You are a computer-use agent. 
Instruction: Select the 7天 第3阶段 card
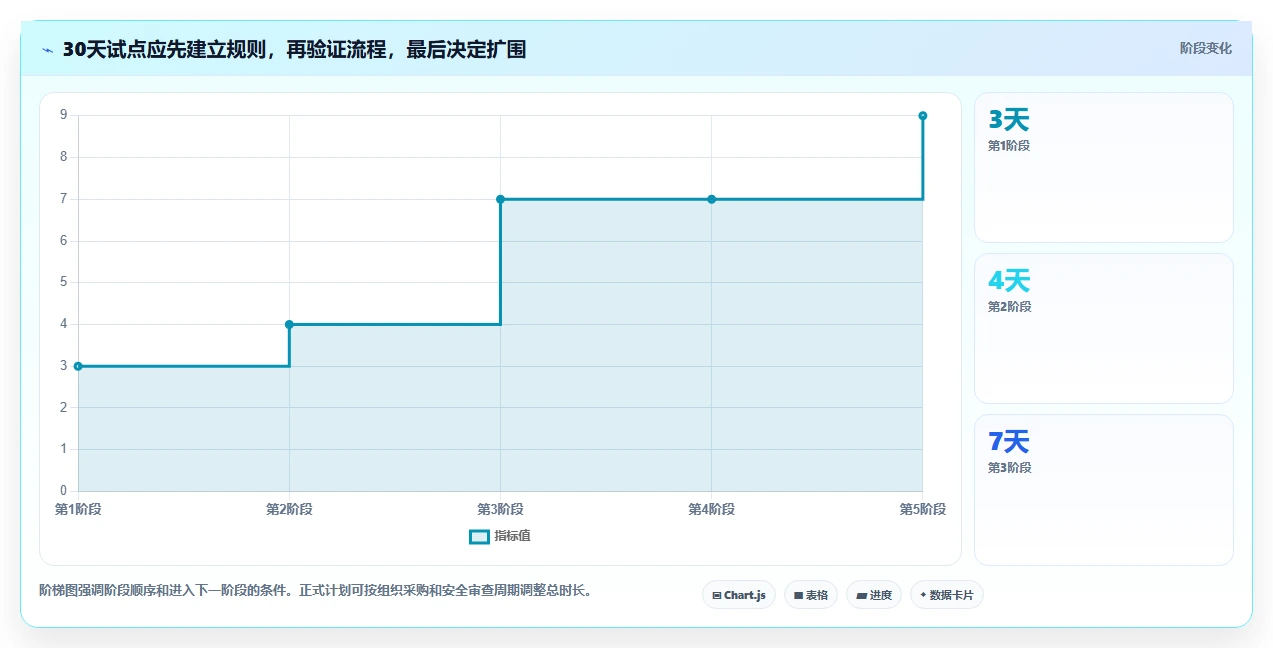pyautogui.click(x=1104, y=489)
